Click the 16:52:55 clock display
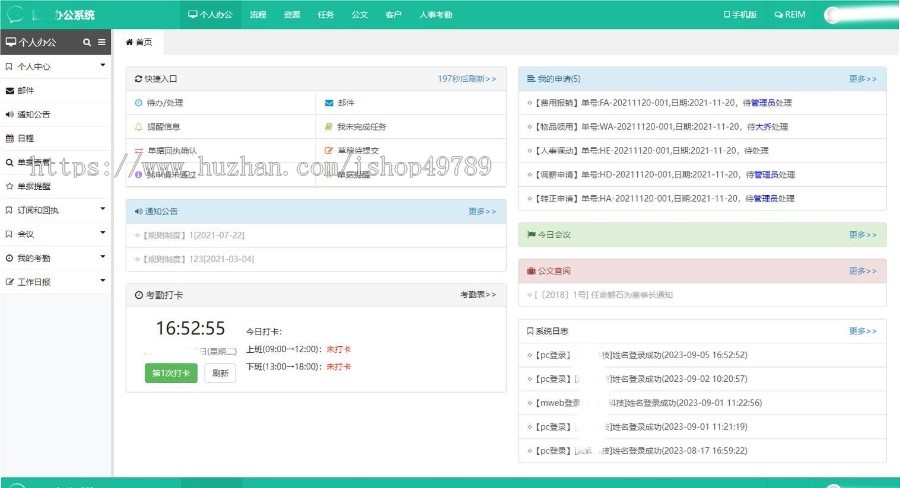This screenshot has height=488, width=900. pos(191,328)
